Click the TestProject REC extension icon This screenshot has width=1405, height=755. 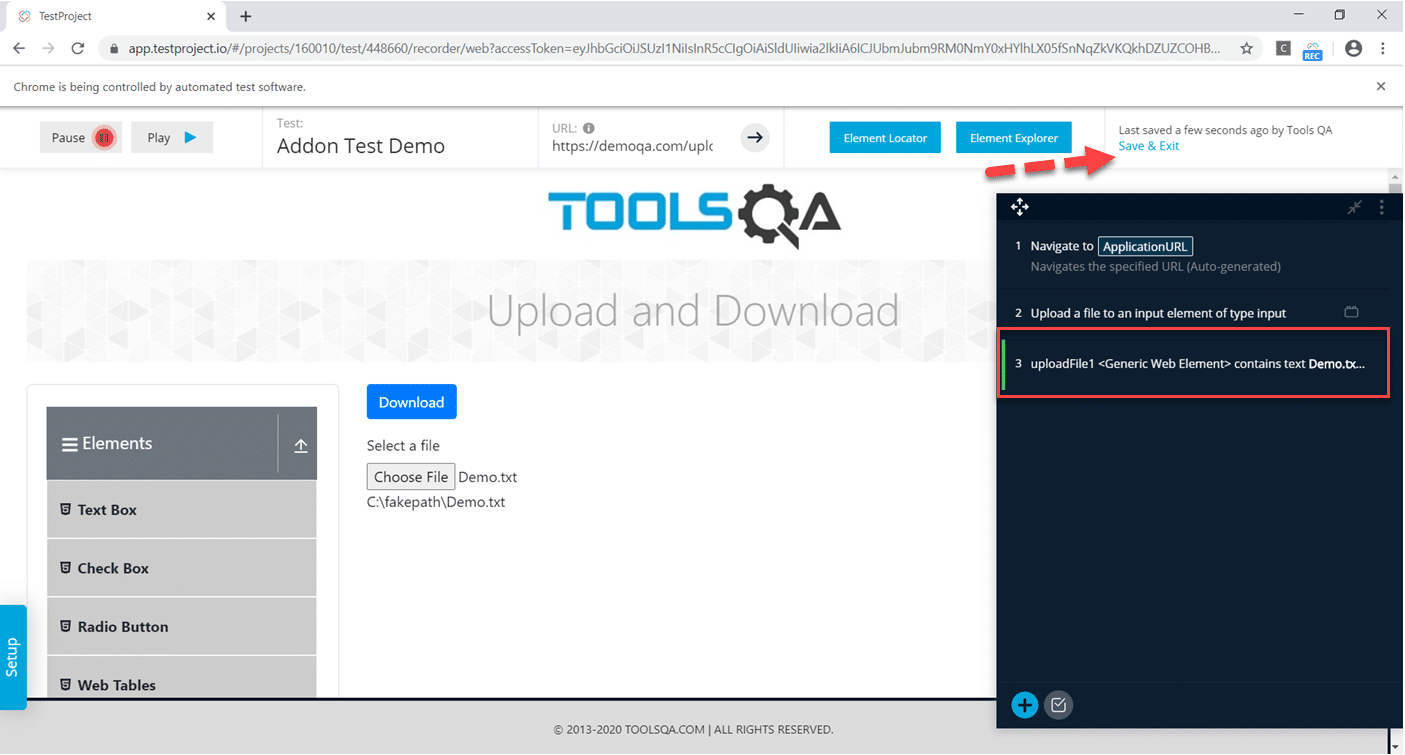[1313, 49]
